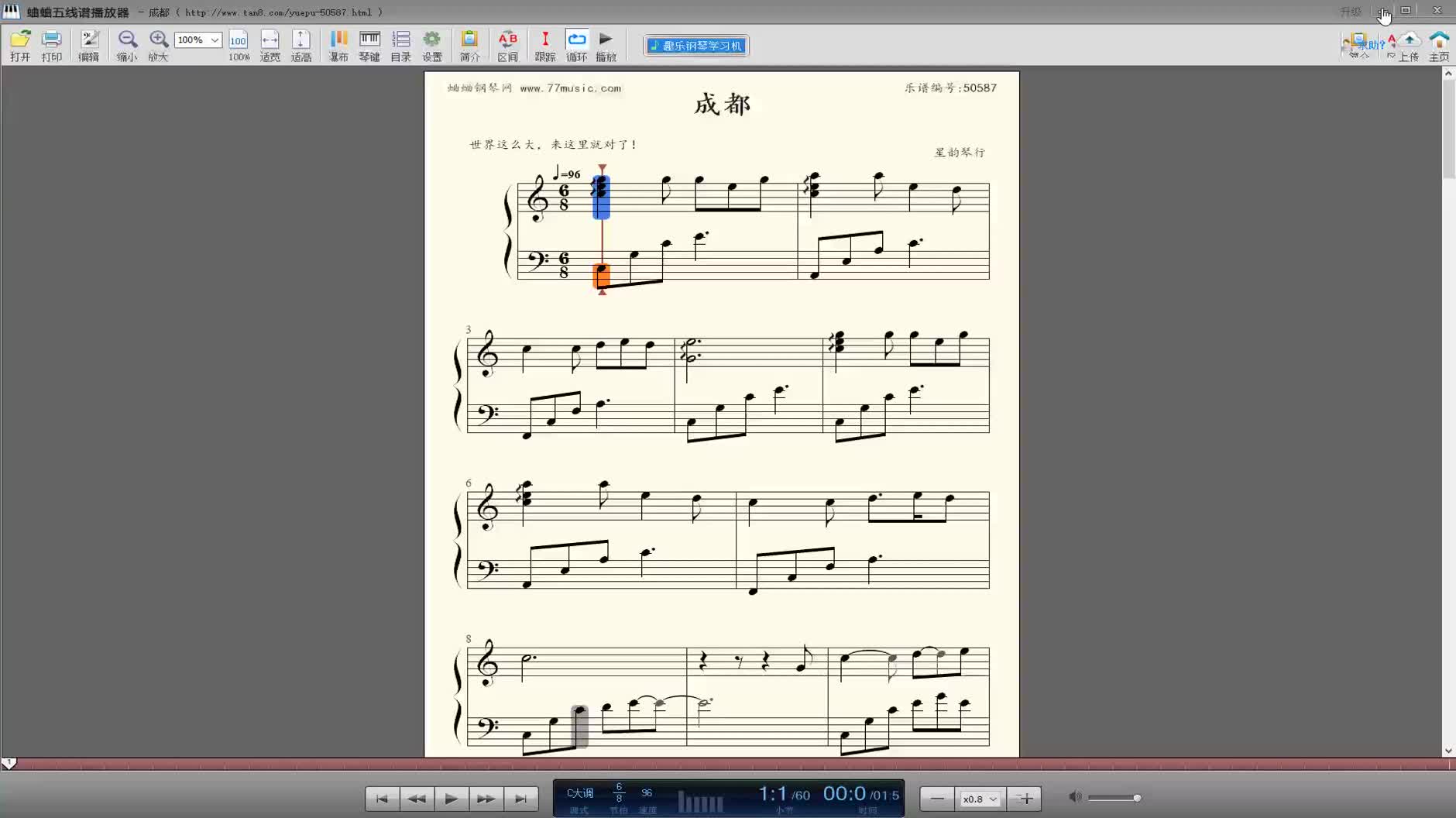1456x818 pixels.
Task: Click the tempo marking ♩=96
Action: click(567, 174)
